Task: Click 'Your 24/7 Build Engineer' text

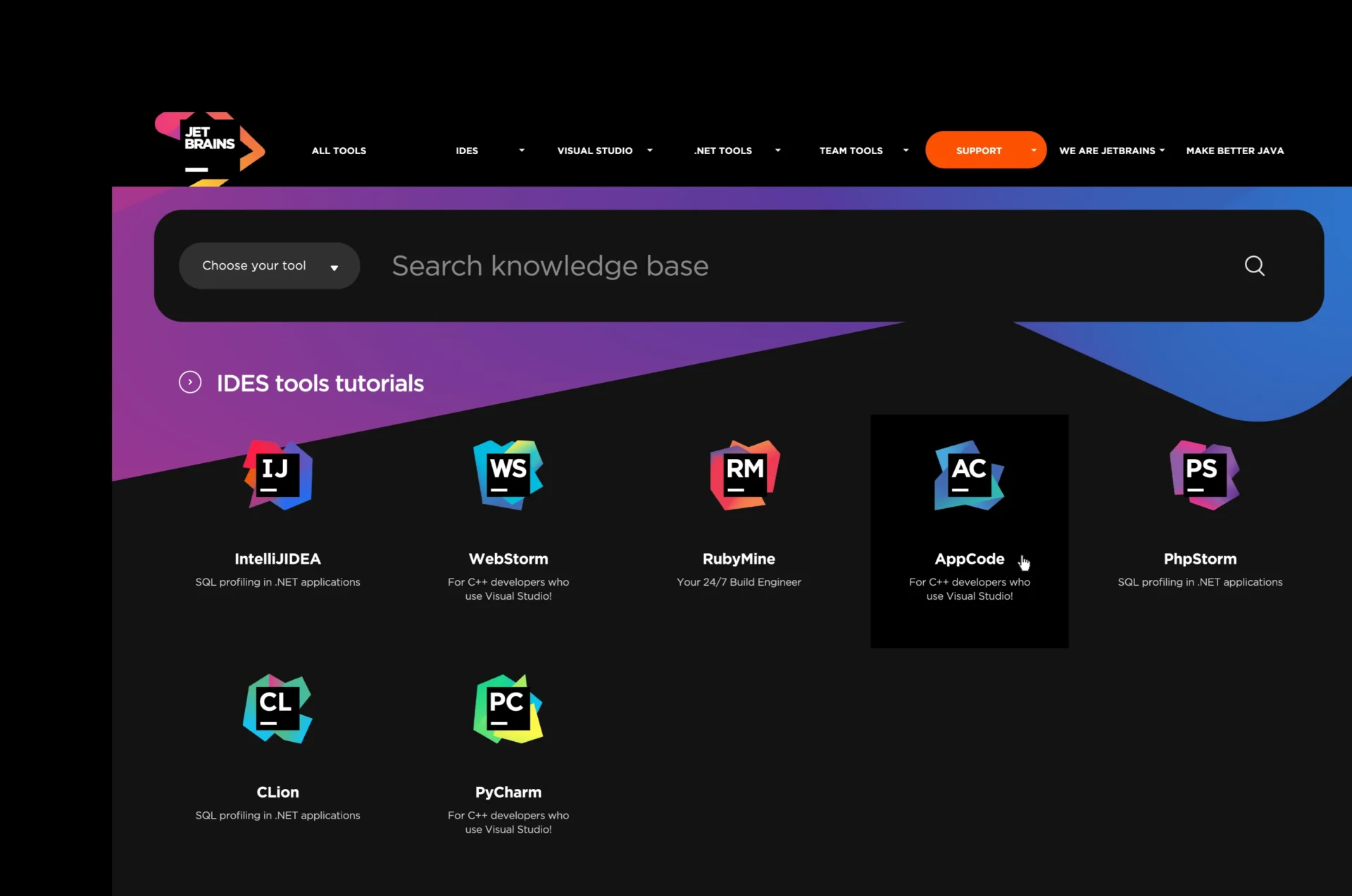Action: (739, 582)
